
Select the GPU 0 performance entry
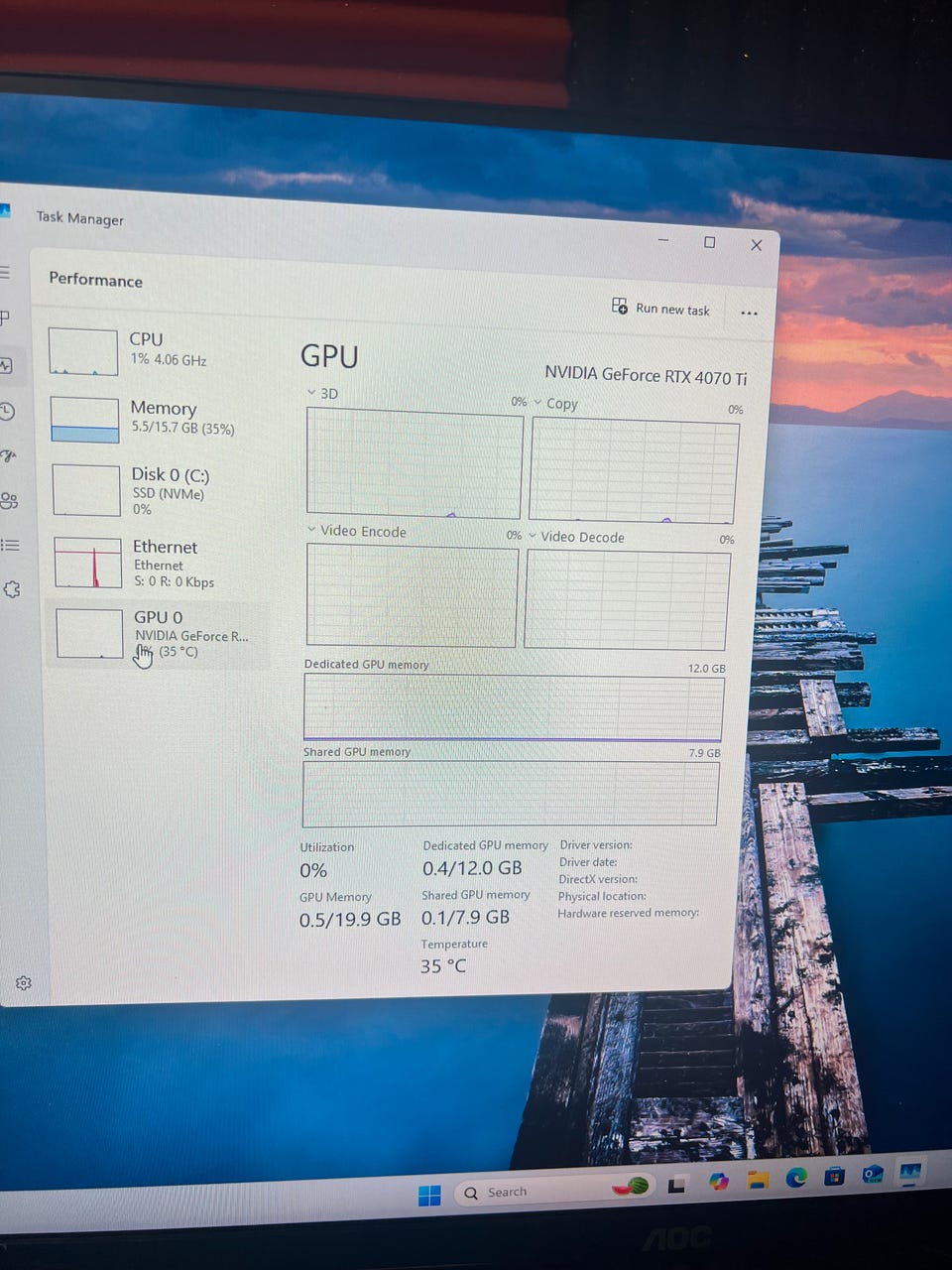pos(161,634)
